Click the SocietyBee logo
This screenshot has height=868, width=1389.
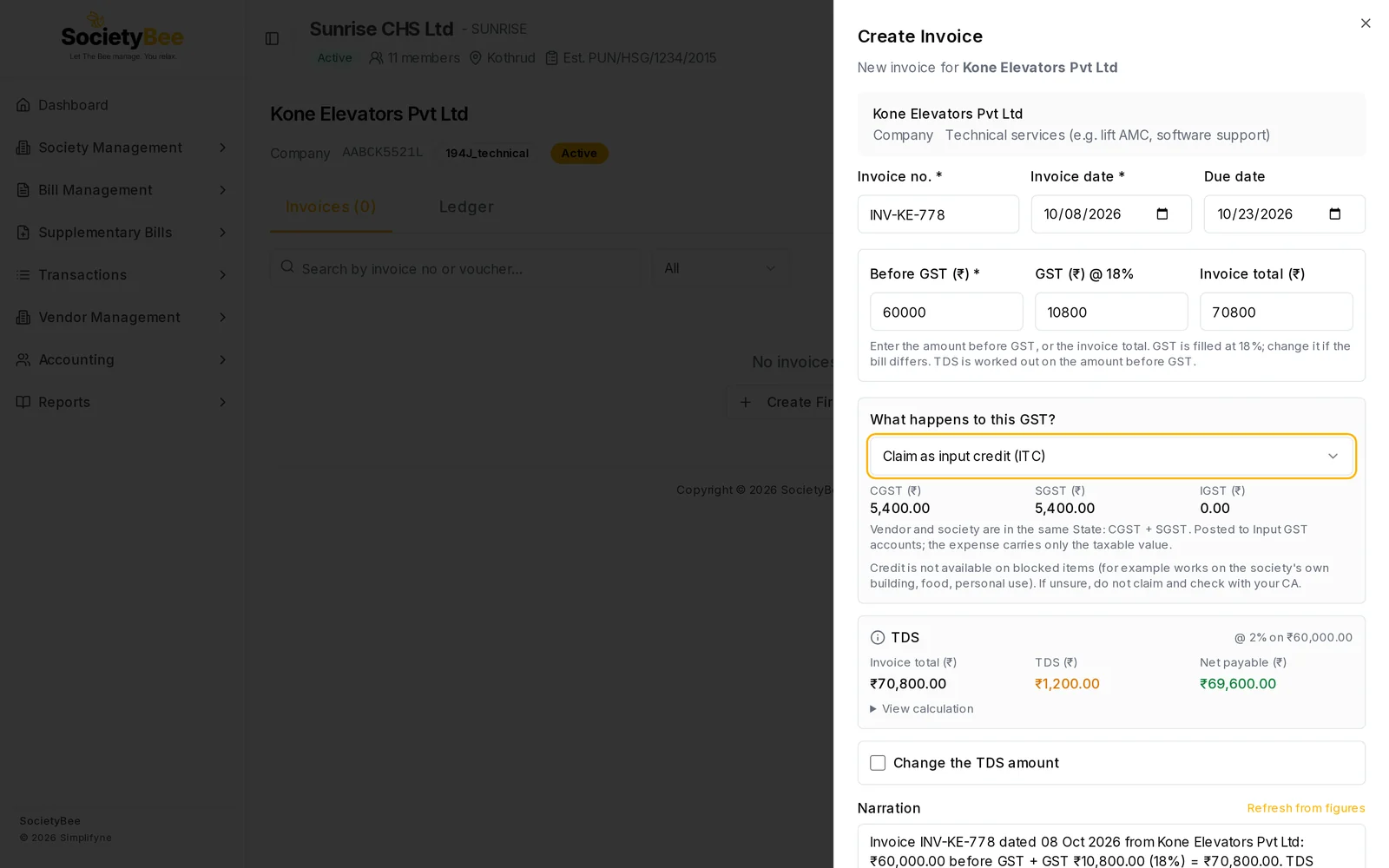coord(122,36)
